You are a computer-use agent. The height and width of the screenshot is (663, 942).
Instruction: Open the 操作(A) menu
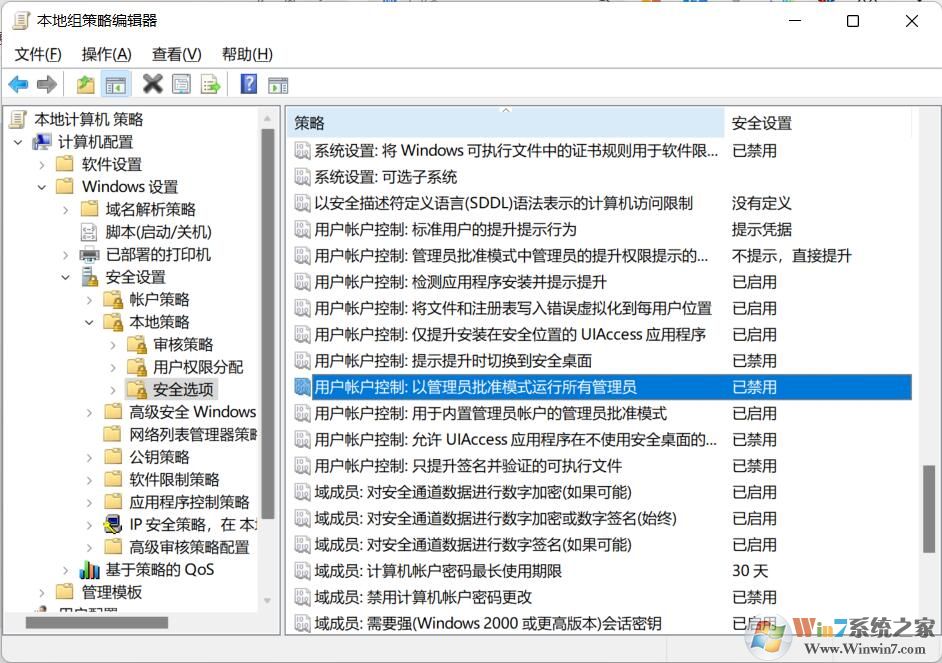click(106, 54)
